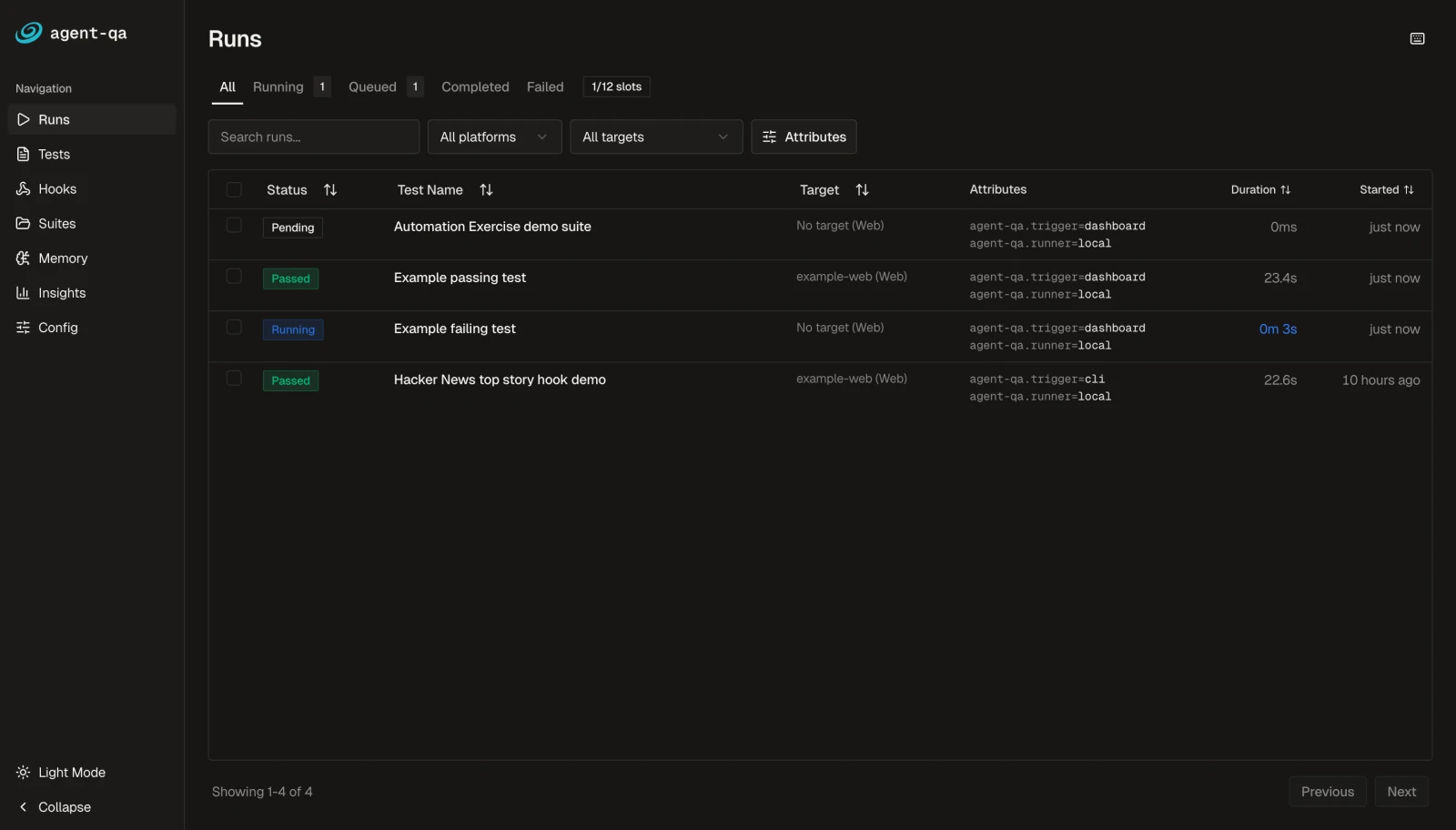This screenshot has width=1456, height=830.
Task: Switch to the All tab
Action: point(227,86)
